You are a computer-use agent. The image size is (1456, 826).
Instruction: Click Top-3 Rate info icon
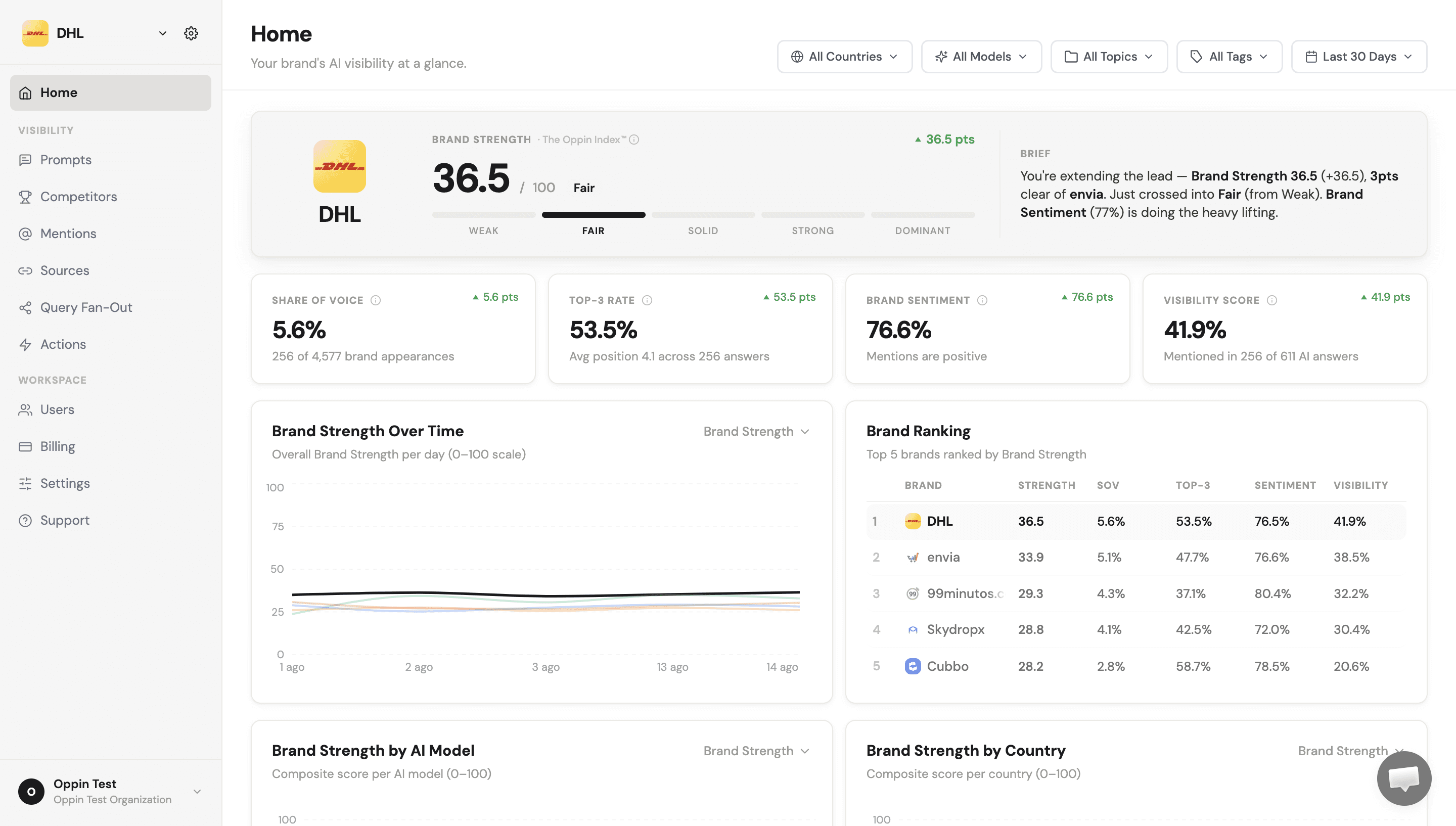tap(647, 300)
